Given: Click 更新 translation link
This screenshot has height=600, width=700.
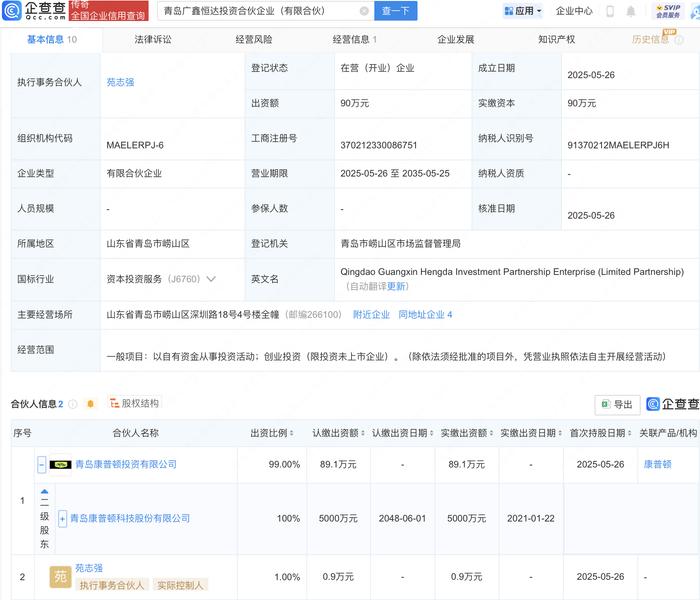Looking at the screenshot, I should (396, 286).
